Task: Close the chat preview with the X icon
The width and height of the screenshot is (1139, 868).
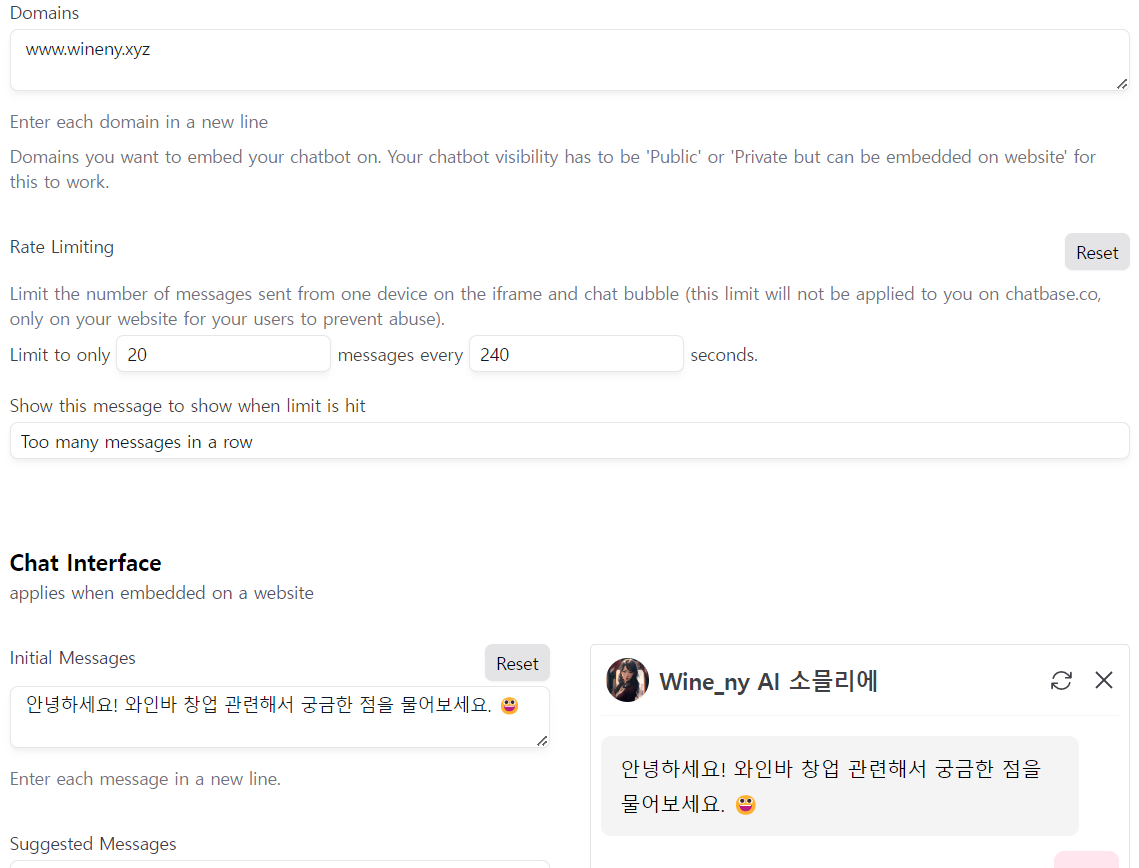Action: (1104, 680)
